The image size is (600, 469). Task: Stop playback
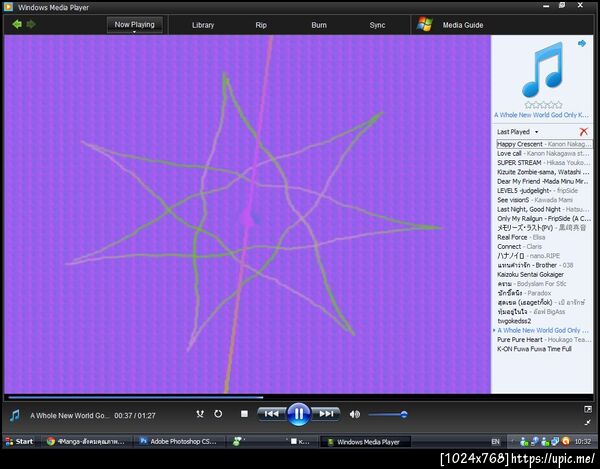click(244, 414)
